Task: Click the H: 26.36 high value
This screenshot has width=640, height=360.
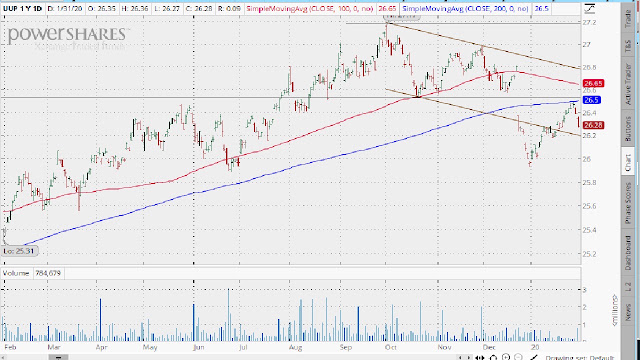Action: tap(135, 8)
